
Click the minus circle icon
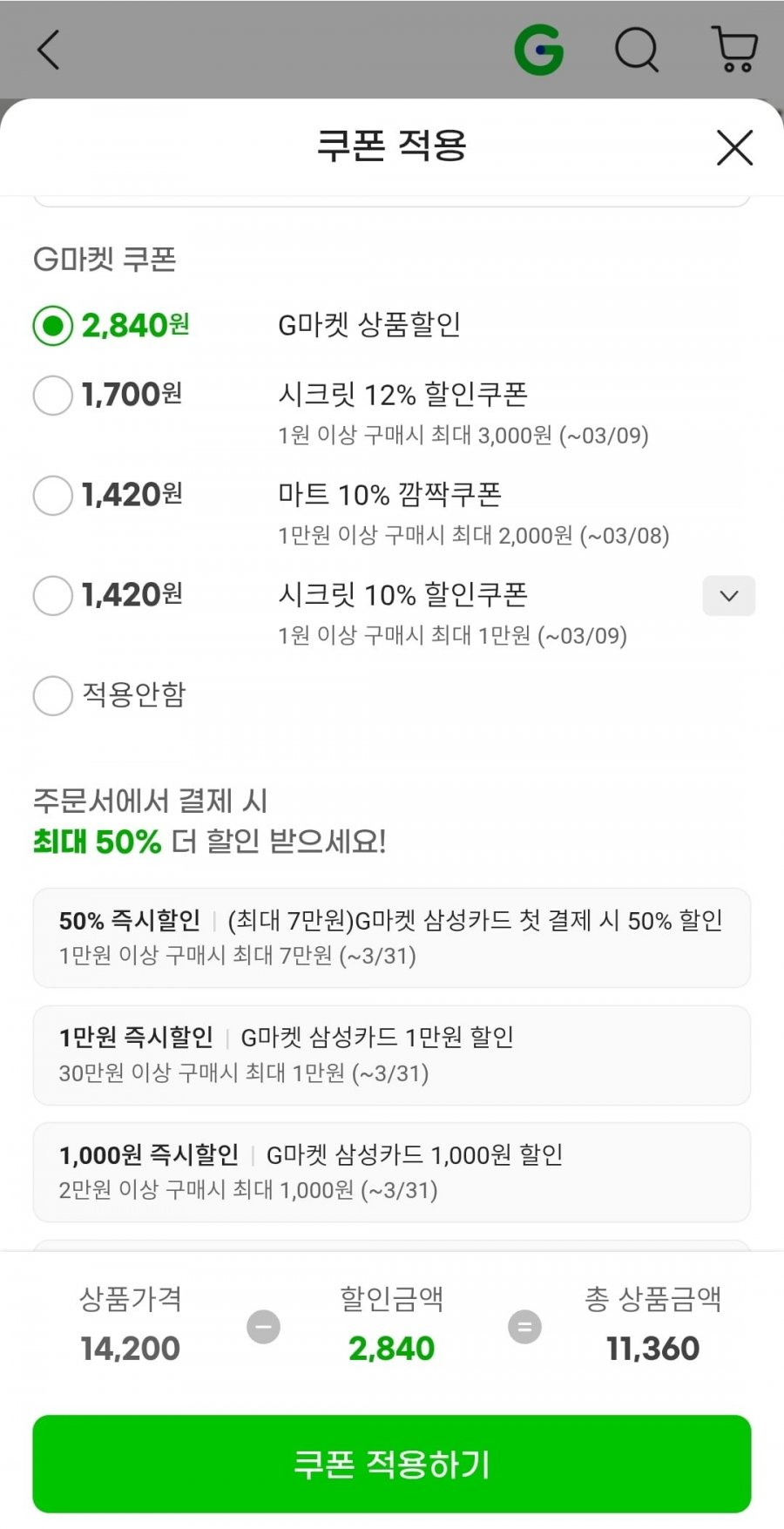coord(263,1327)
